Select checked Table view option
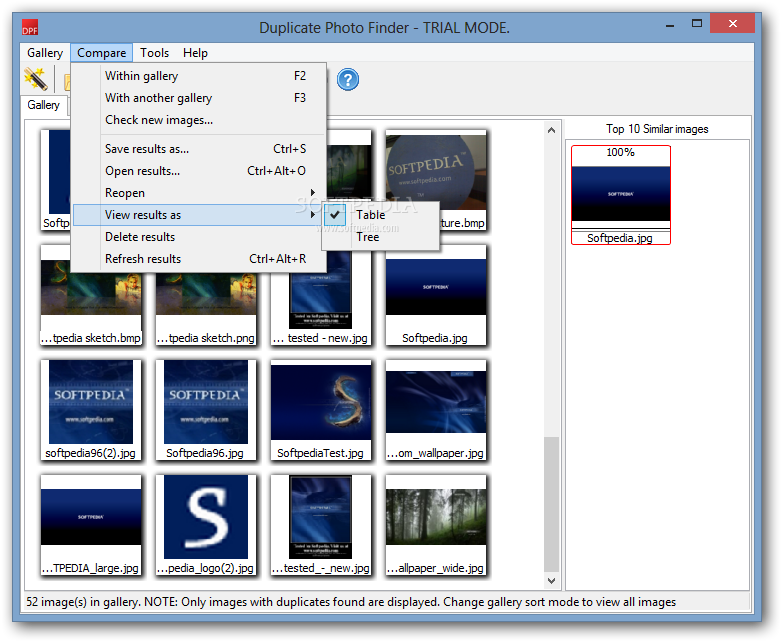 tap(381, 215)
